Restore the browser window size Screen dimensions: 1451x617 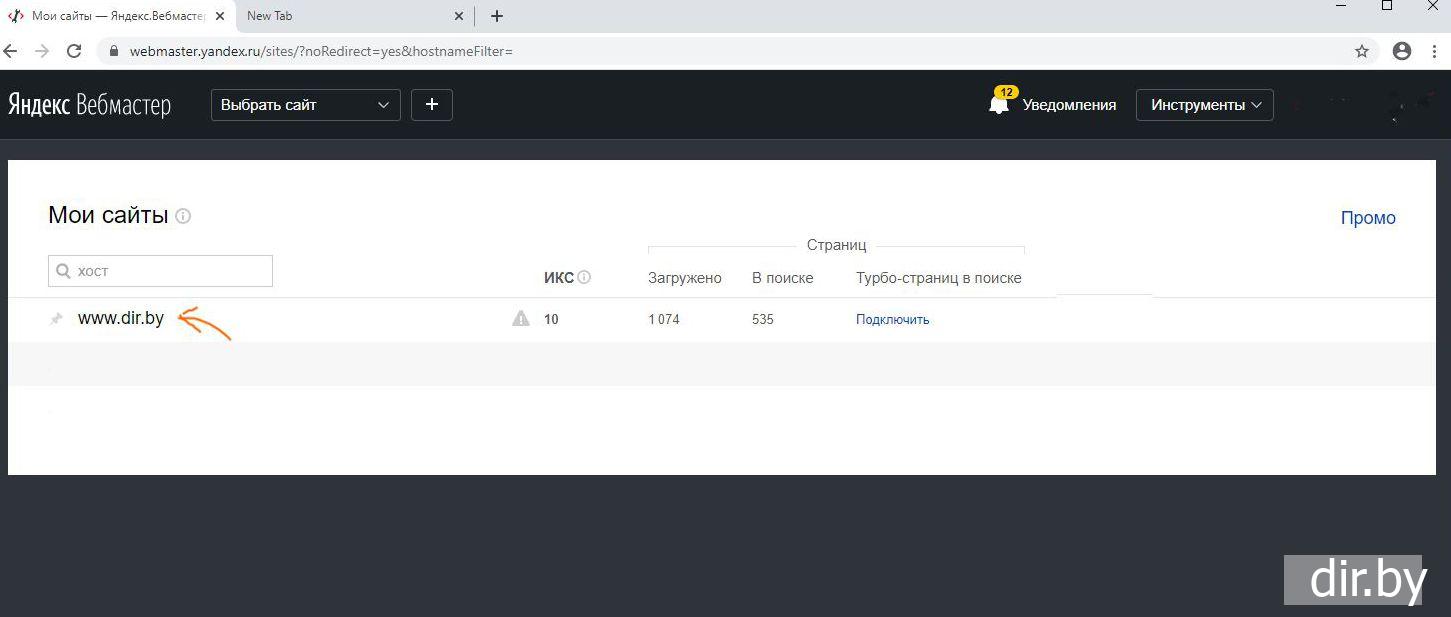1387,6
